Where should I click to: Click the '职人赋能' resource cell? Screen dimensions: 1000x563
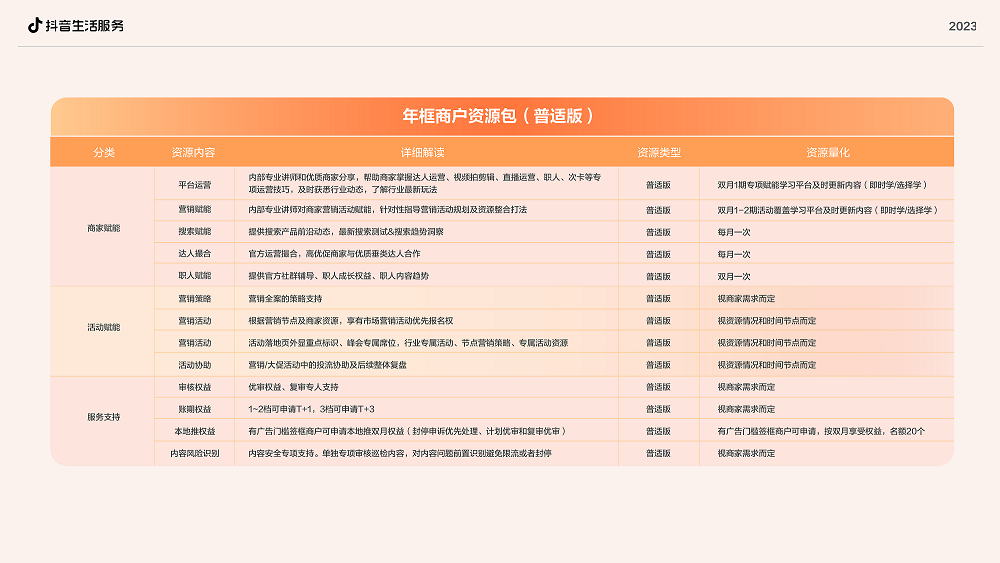point(195,275)
